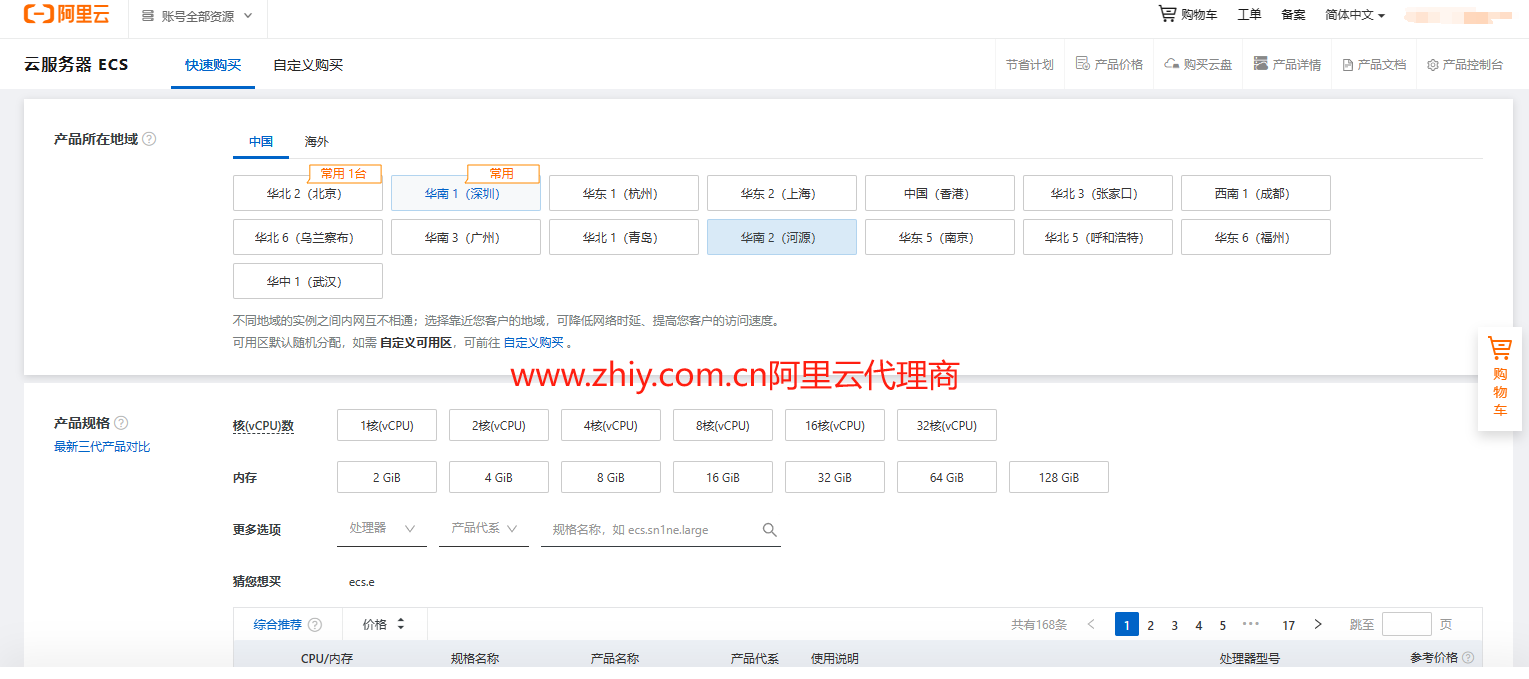Select region 华东 1 (杭州)
This screenshot has width=1529, height=679.
(623, 194)
